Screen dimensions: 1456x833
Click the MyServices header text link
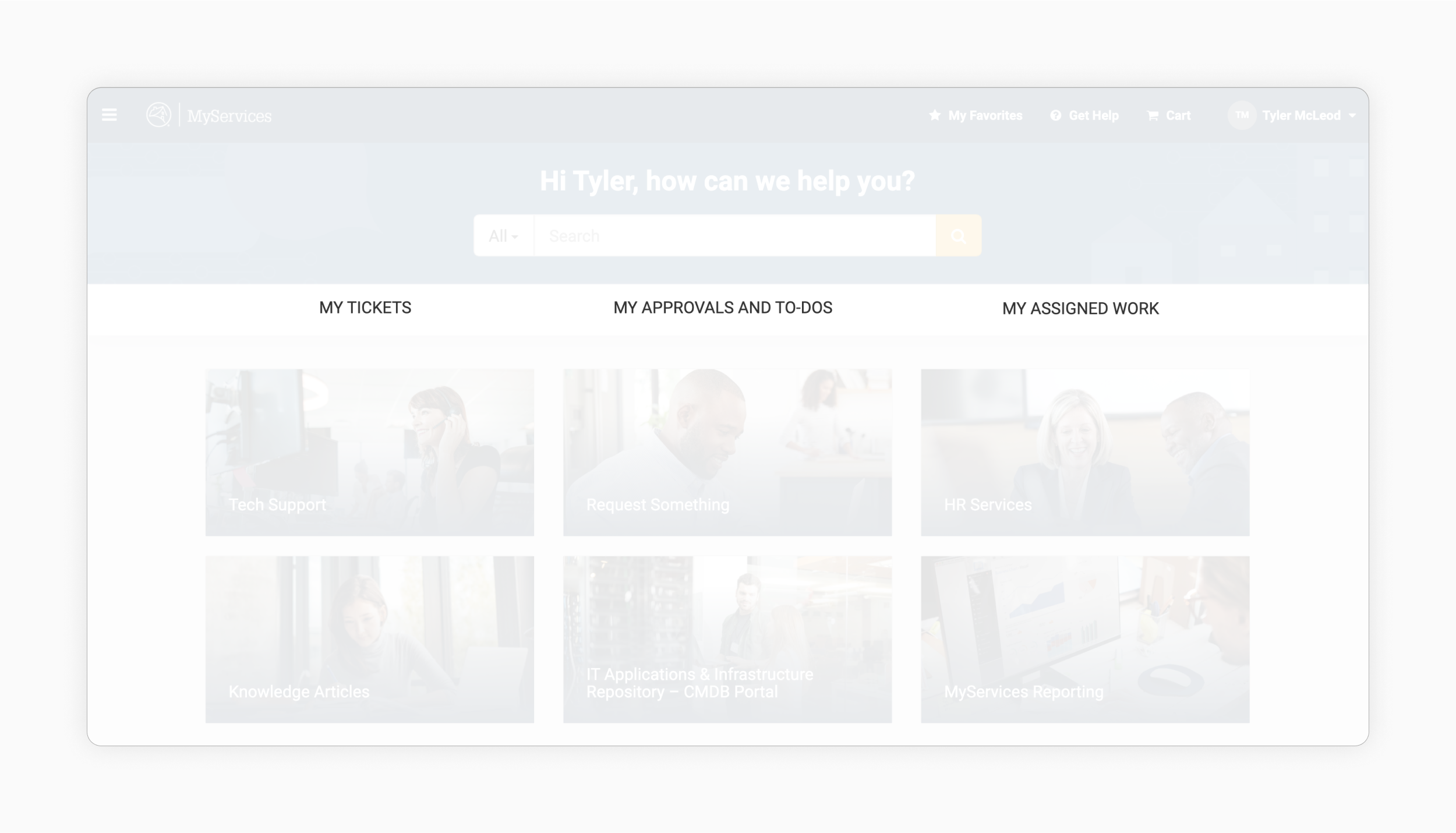(229, 116)
